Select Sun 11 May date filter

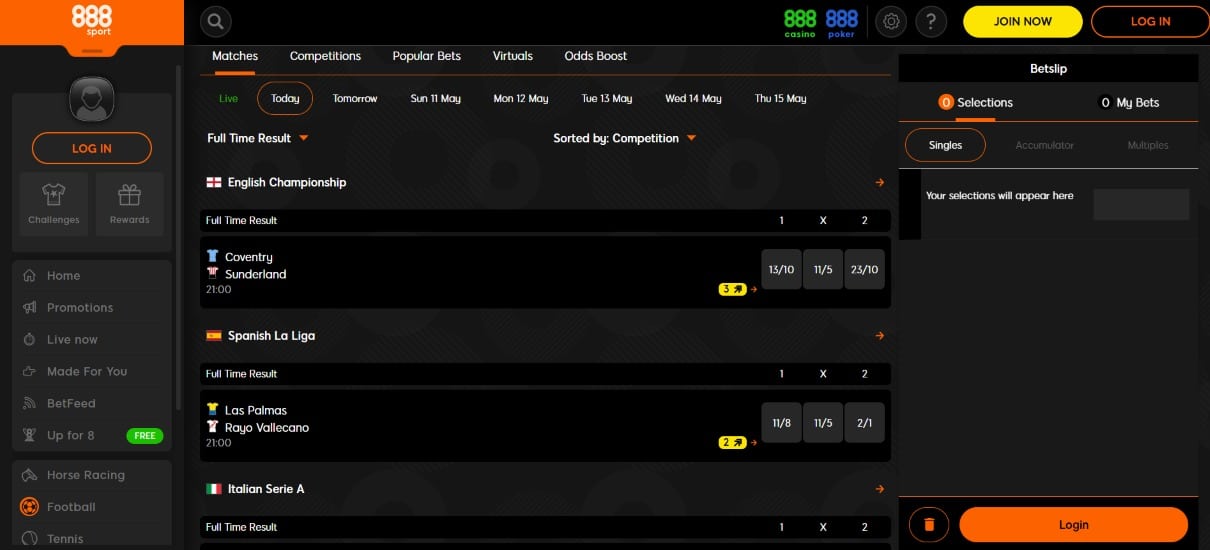click(x=436, y=99)
